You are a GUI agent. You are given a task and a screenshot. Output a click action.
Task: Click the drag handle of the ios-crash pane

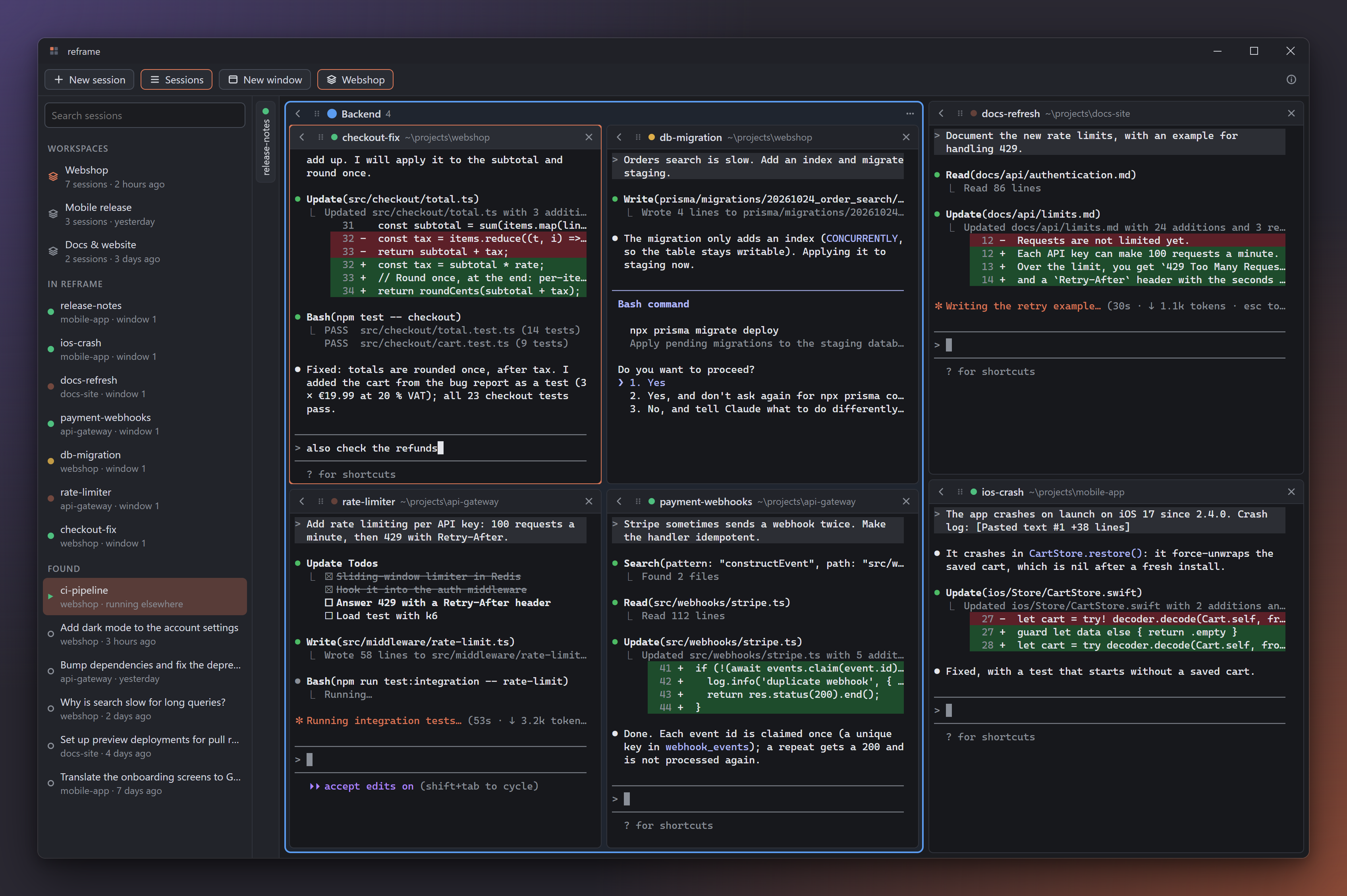click(960, 491)
